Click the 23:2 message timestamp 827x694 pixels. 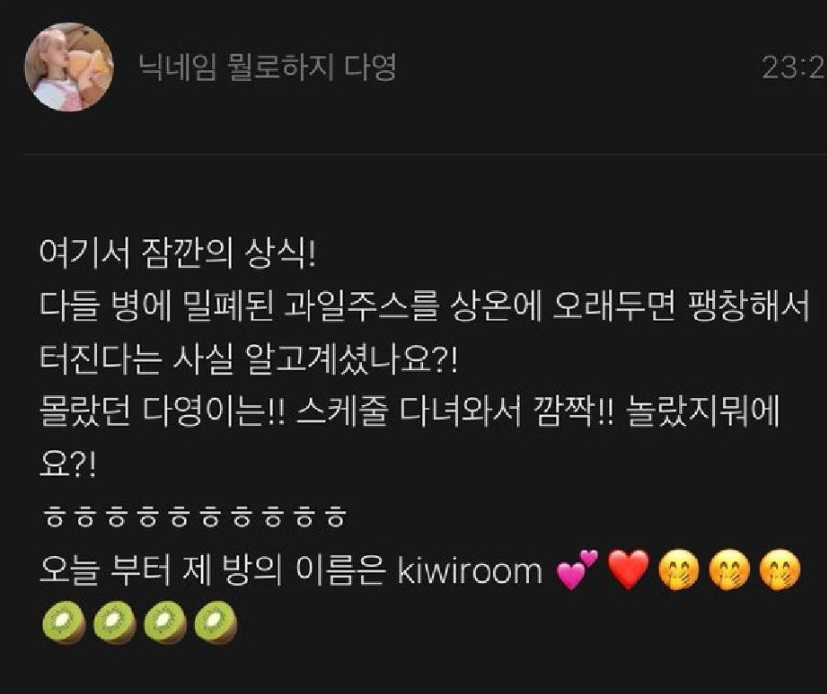(x=794, y=68)
